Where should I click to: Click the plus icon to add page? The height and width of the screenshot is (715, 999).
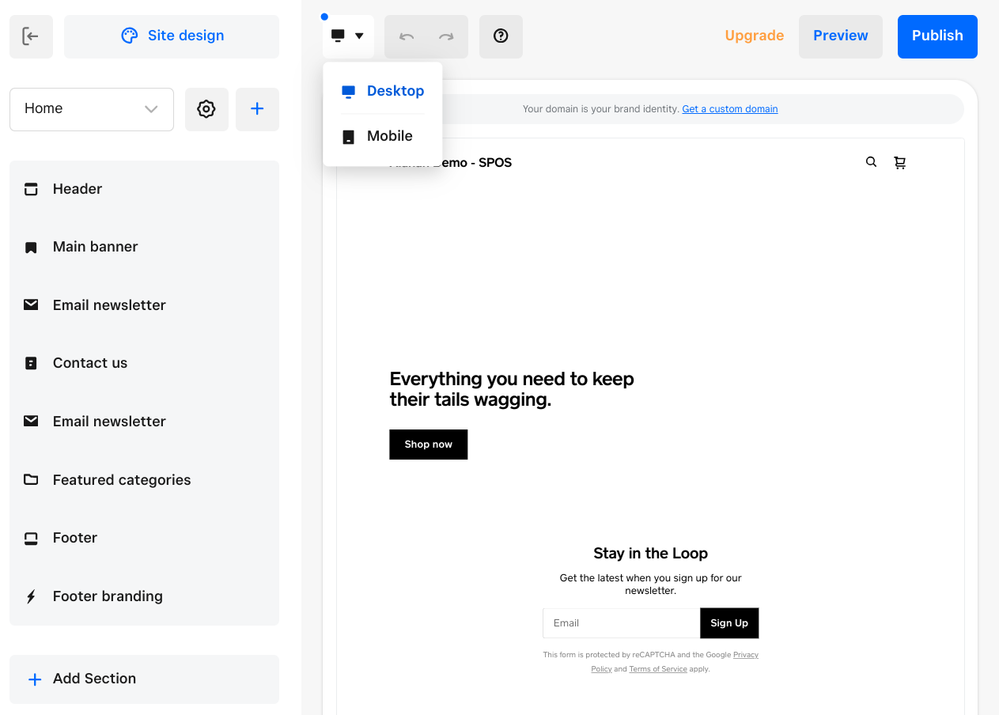[x=257, y=109]
